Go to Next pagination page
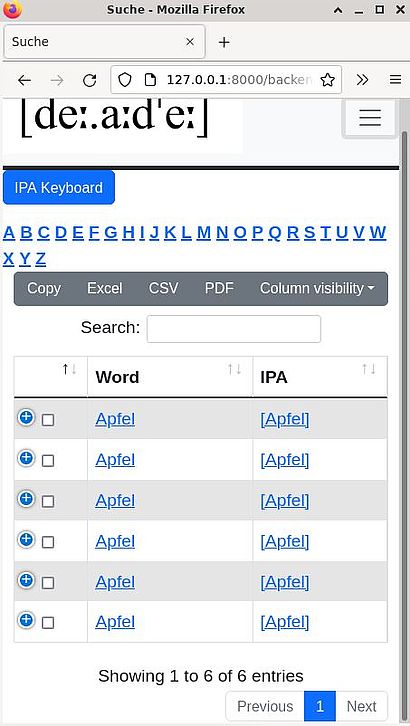The width and height of the screenshot is (410, 726). click(x=361, y=706)
